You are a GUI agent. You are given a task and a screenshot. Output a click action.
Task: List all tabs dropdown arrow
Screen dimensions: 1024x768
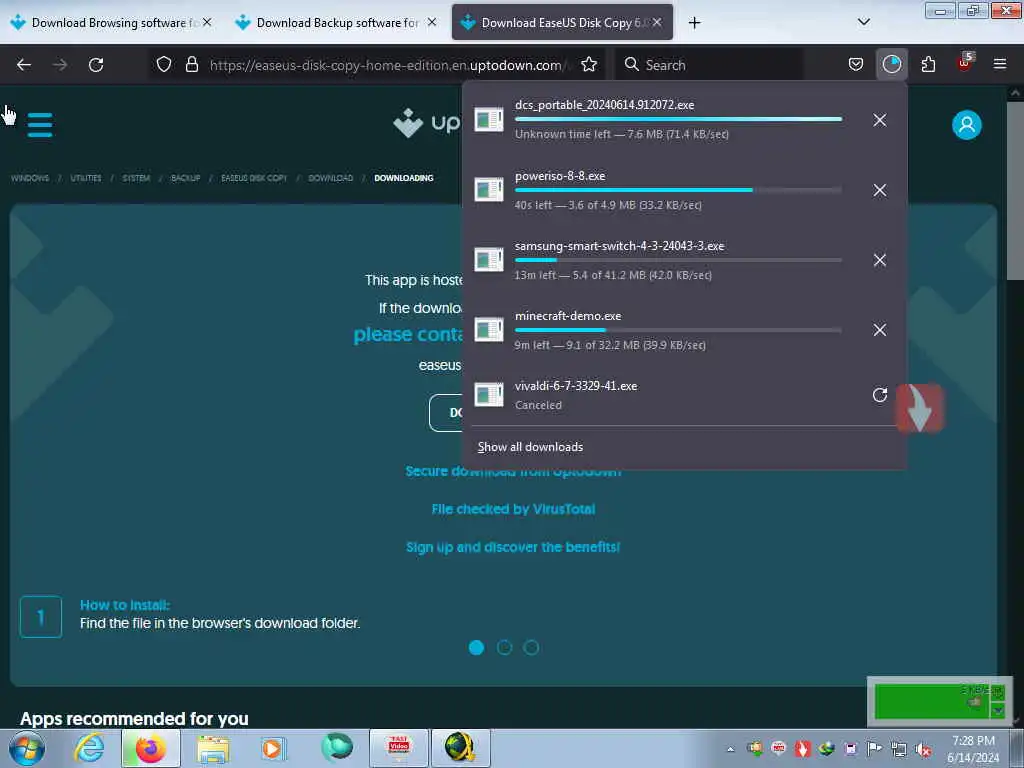tap(863, 22)
